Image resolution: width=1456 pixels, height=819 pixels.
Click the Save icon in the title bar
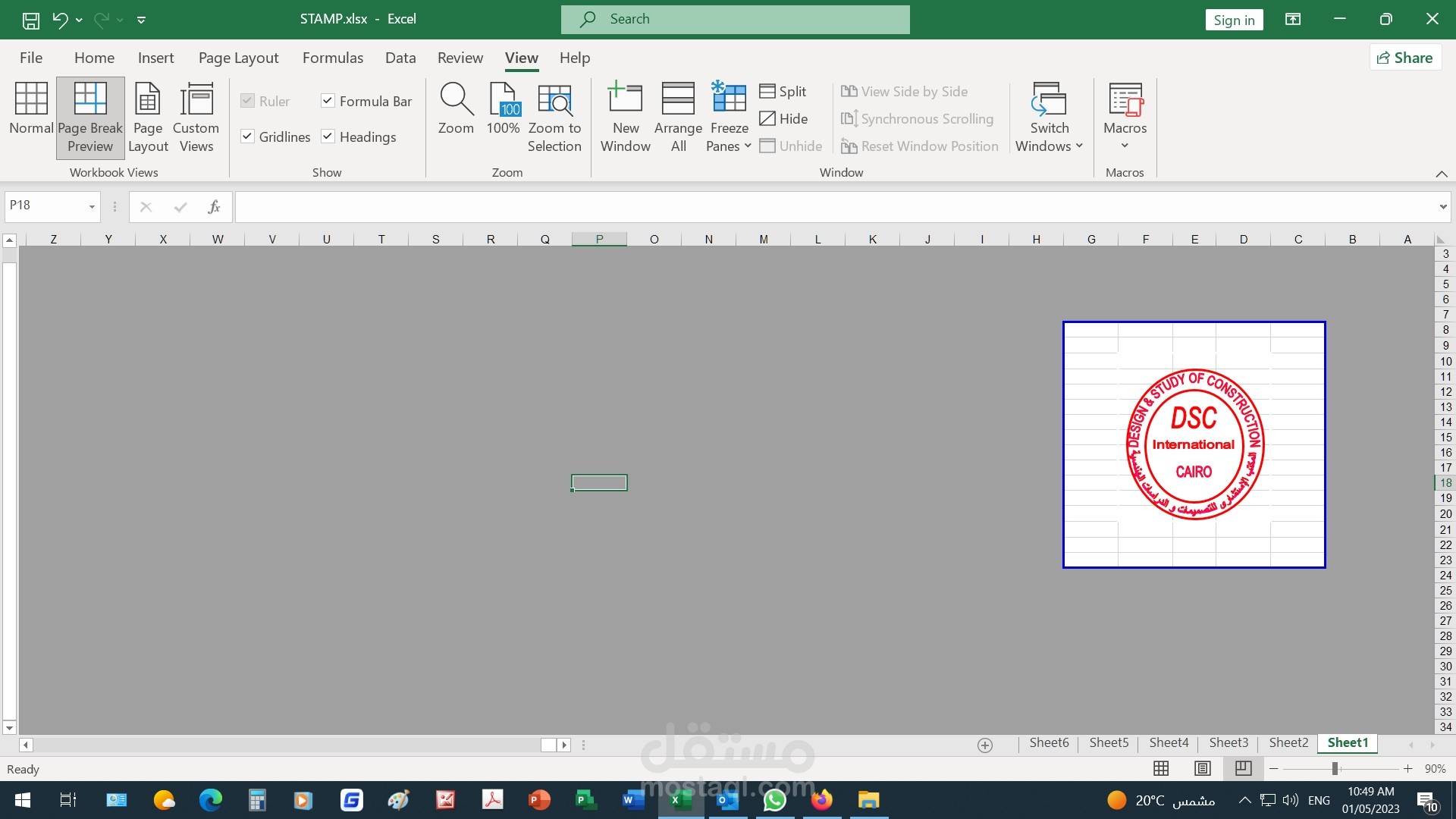pos(31,20)
